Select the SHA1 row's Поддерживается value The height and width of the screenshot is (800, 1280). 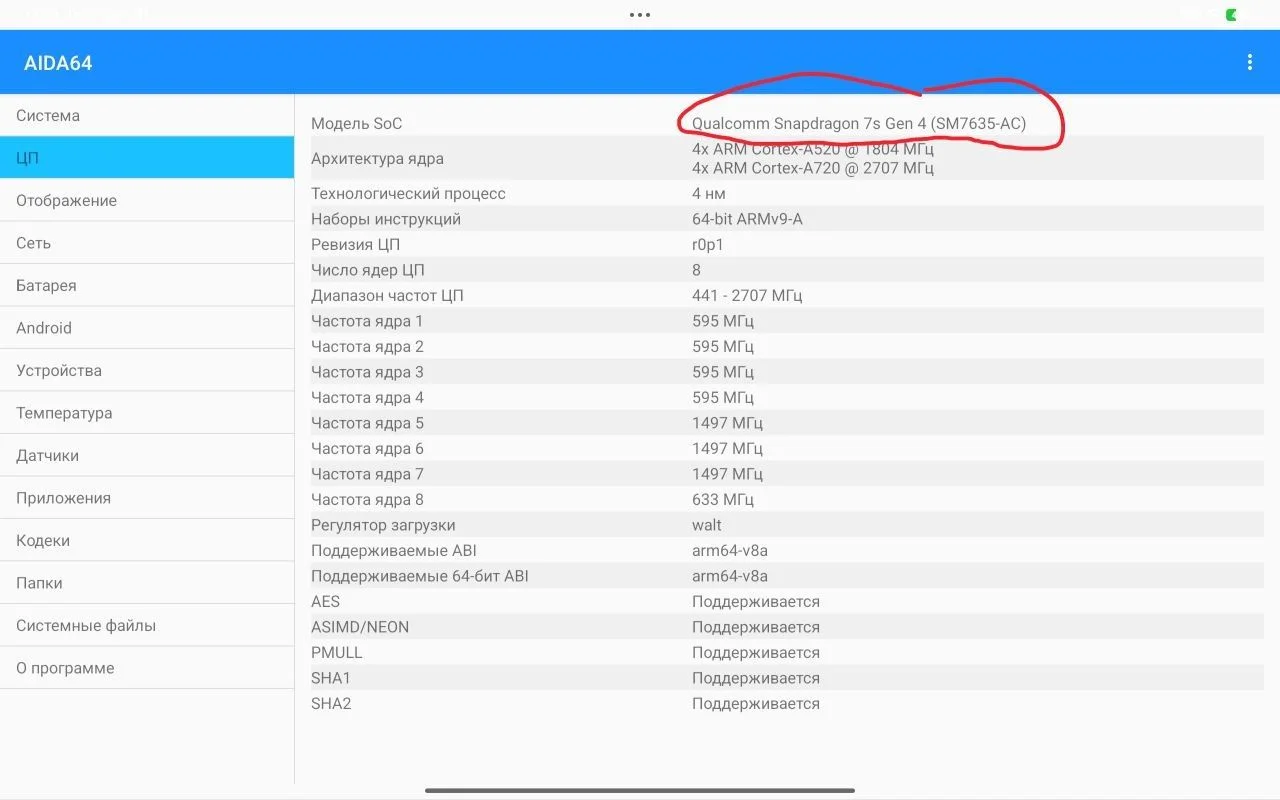[756, 678]
